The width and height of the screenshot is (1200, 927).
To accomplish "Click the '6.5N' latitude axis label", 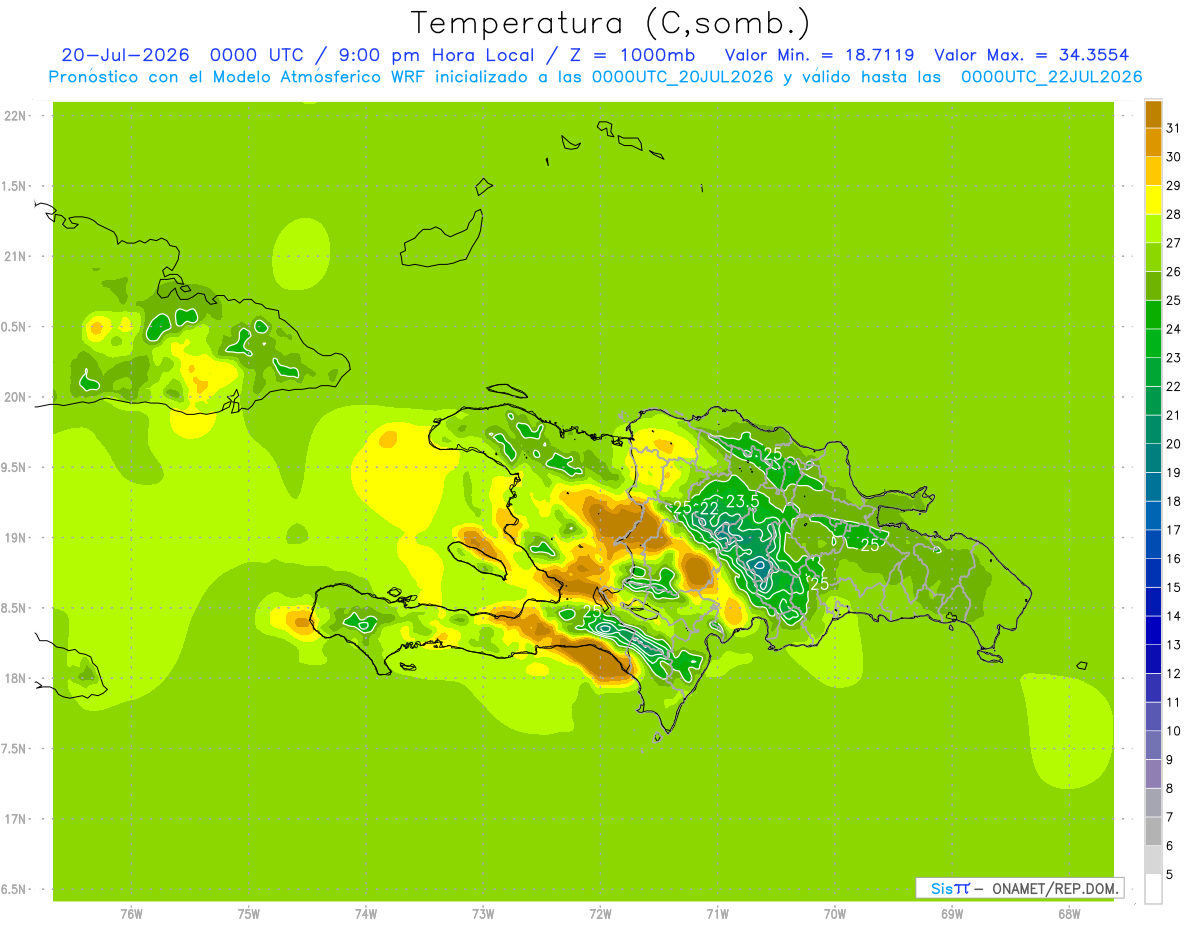I will [x=14, y=889].
